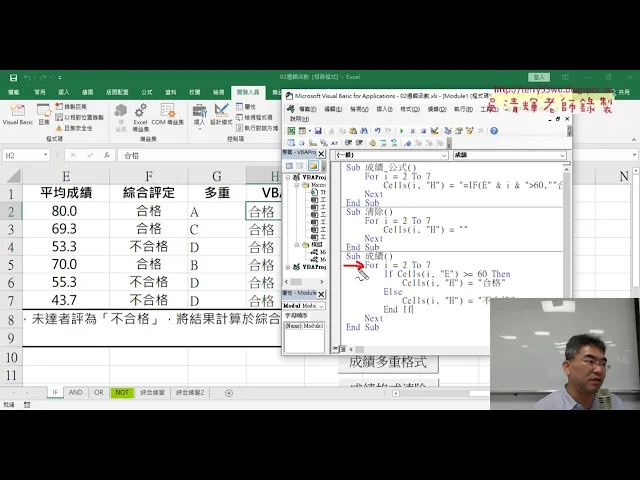Switch to Full Module View in code window
Screen dimensions: 640x480
pos(343,349)
